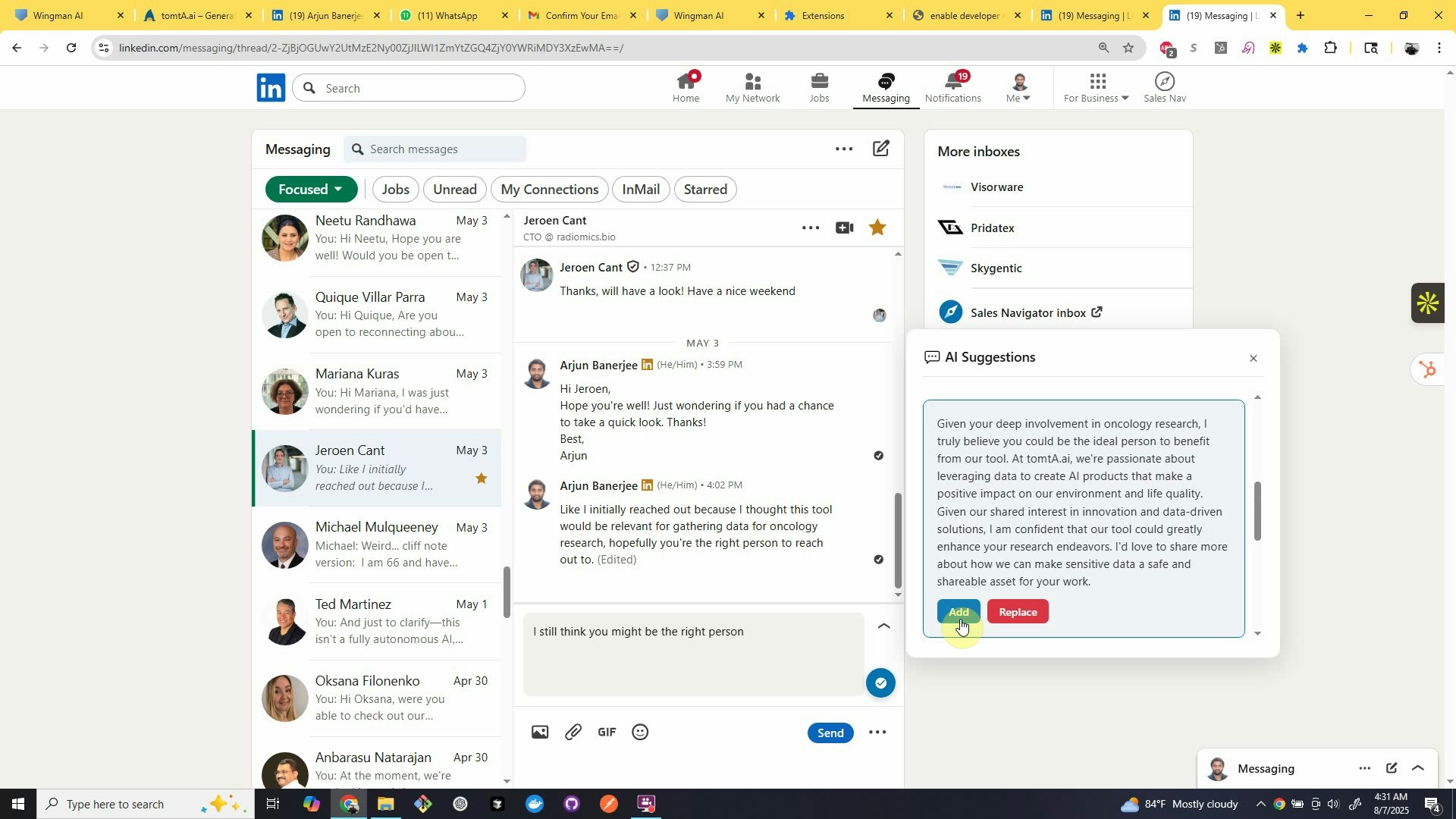
Task: Switch to Extensions browser tab
Action: [838, 15]
